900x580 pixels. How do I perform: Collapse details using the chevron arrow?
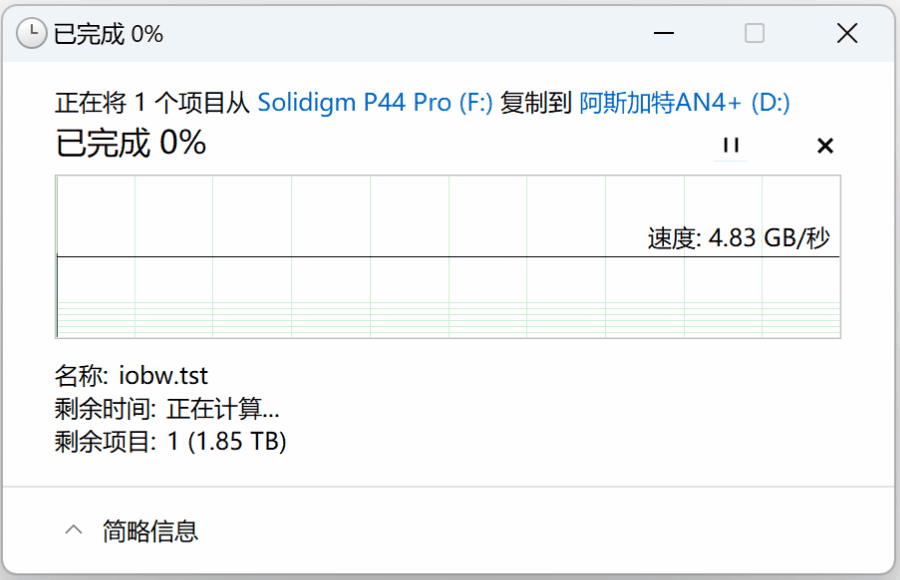click(x=73, y=530)
